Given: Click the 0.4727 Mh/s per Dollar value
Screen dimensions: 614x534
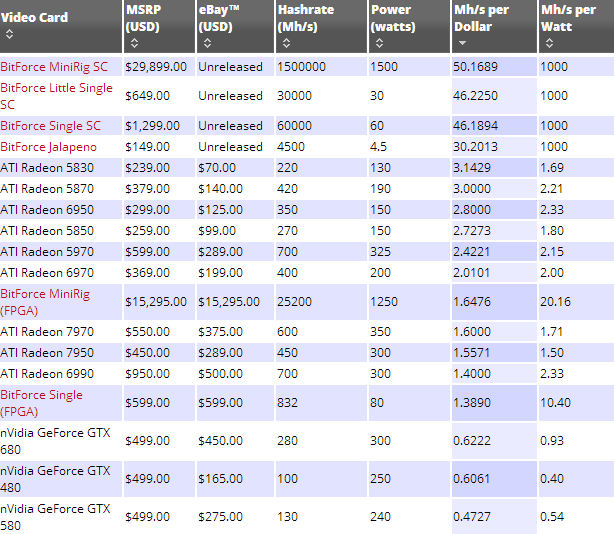Looking at the screenshot, I should [472, 517].
